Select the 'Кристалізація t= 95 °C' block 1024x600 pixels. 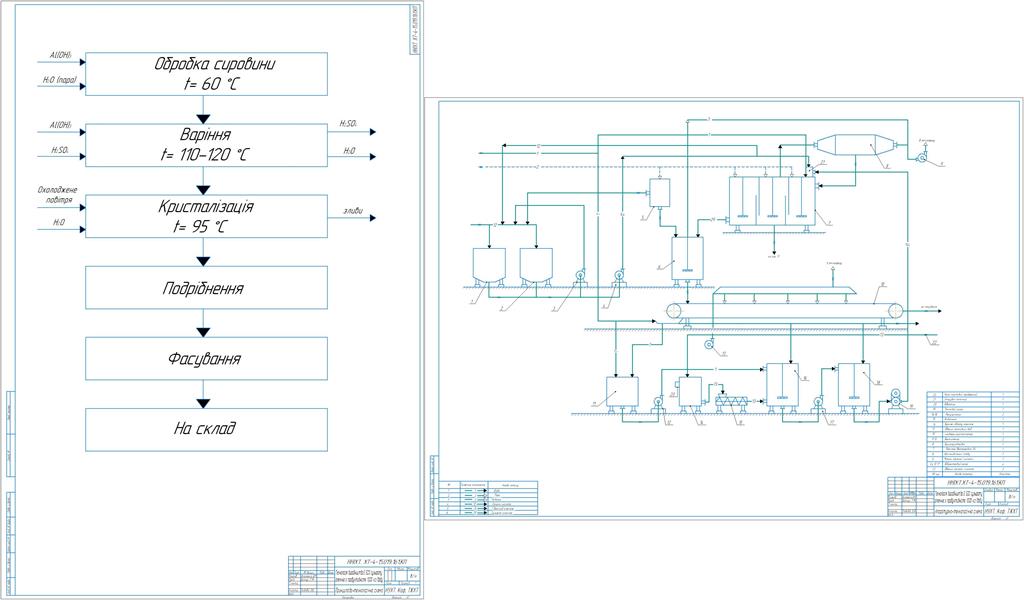[206, 216]
